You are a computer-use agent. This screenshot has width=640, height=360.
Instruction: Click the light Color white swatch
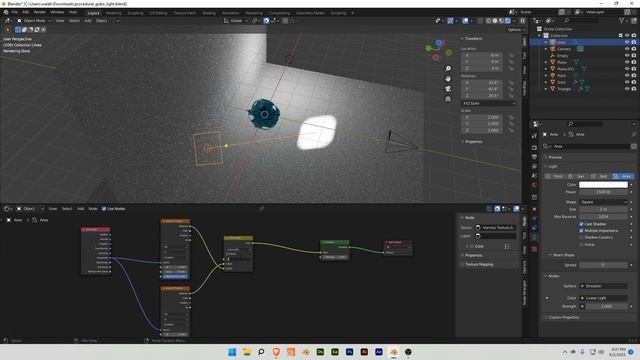click(x=603, y=185)
